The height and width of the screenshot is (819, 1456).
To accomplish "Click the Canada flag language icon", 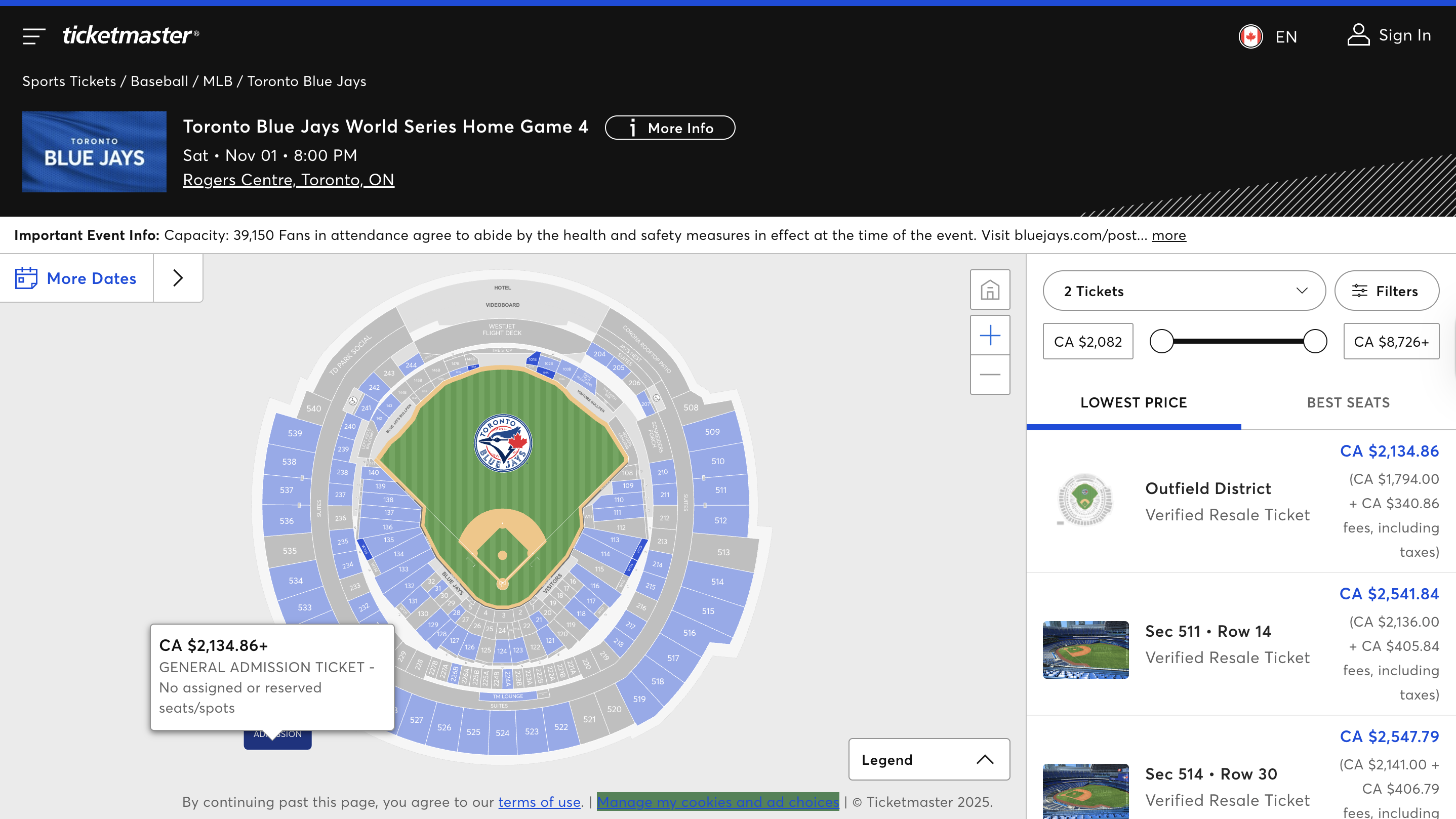I will (x=1250, y=37).
